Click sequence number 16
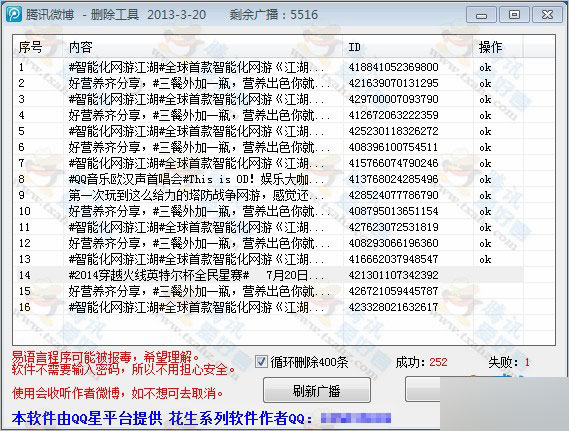The width and height of the screenshot is (569, 431). click(25, 307)
